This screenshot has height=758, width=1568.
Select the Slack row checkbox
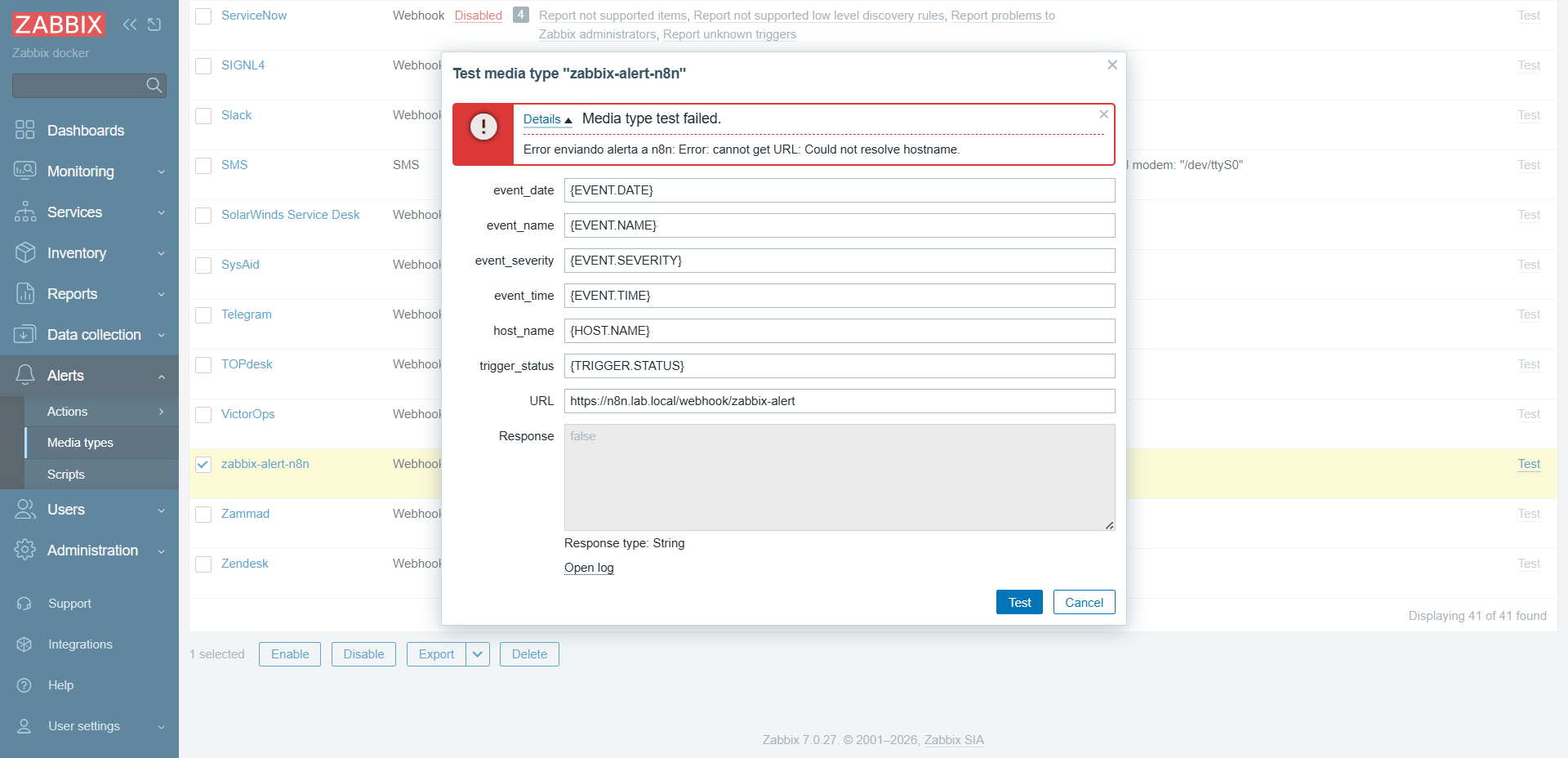[203, 116]
